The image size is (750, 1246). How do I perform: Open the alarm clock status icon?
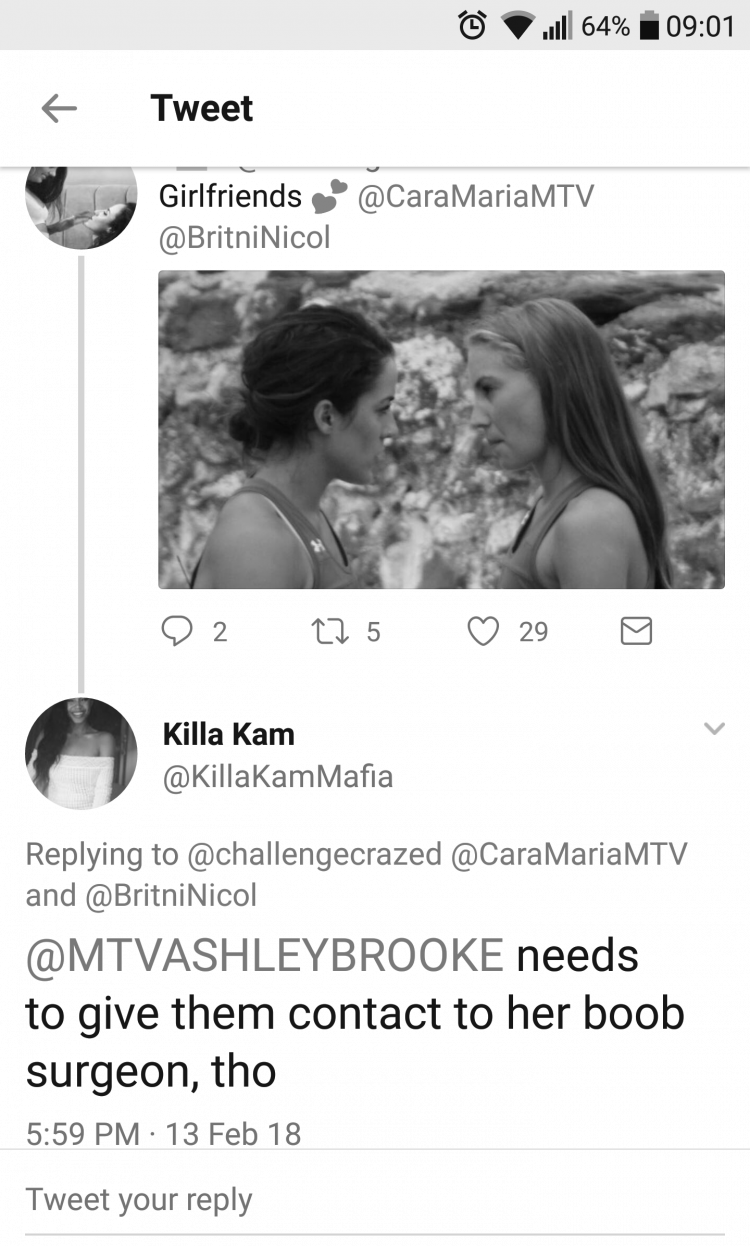point(473,25)
